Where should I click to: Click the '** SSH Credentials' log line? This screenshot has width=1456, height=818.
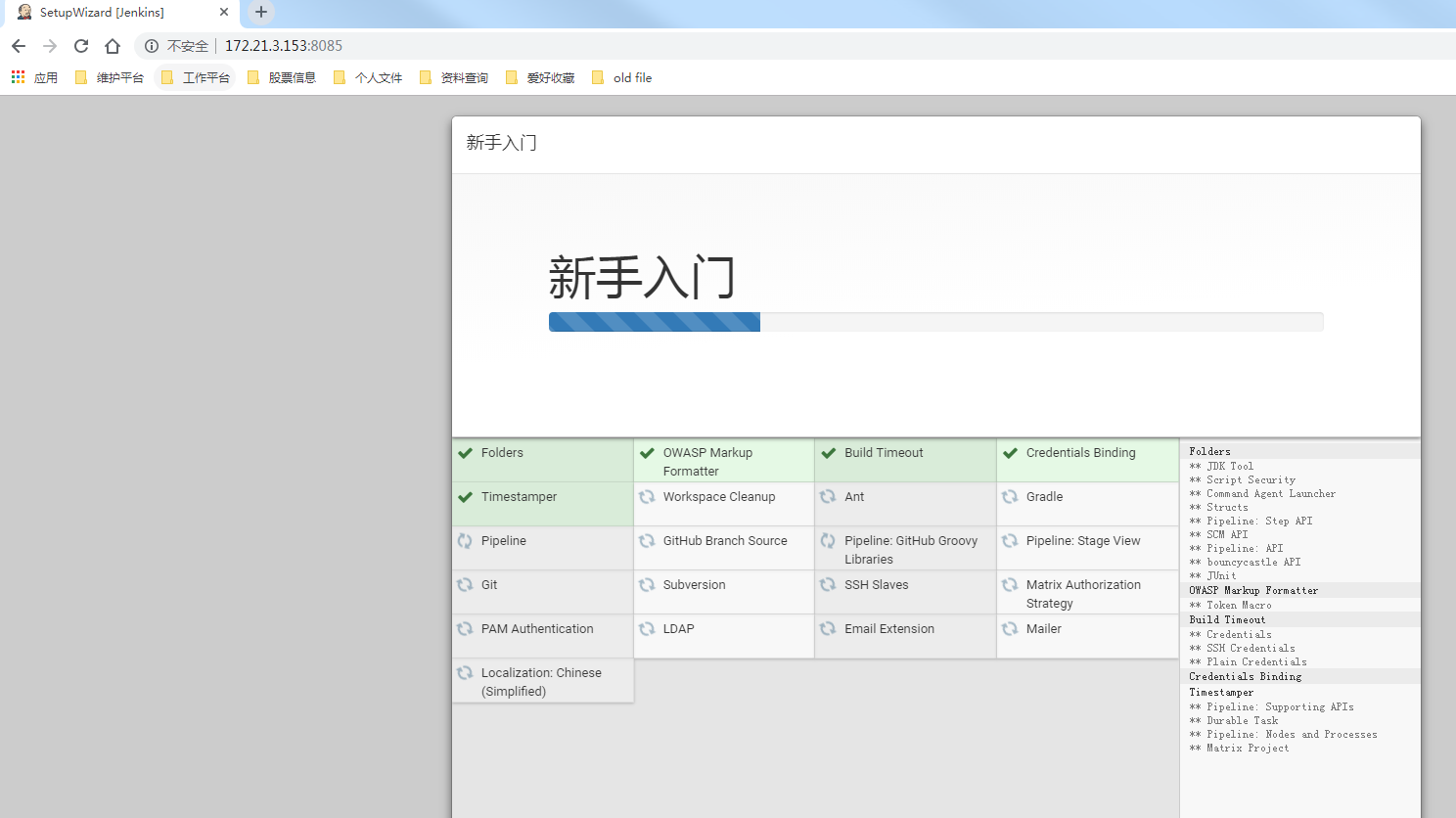point(1242,648)
